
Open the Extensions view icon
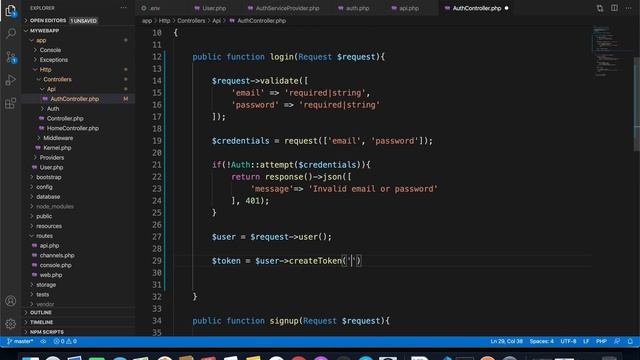[x=11, y=103]
